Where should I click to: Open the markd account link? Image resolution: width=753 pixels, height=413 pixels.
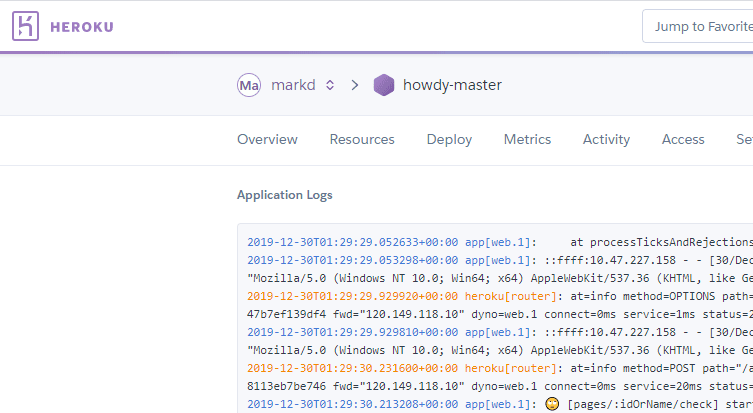[x=294, y=85]
